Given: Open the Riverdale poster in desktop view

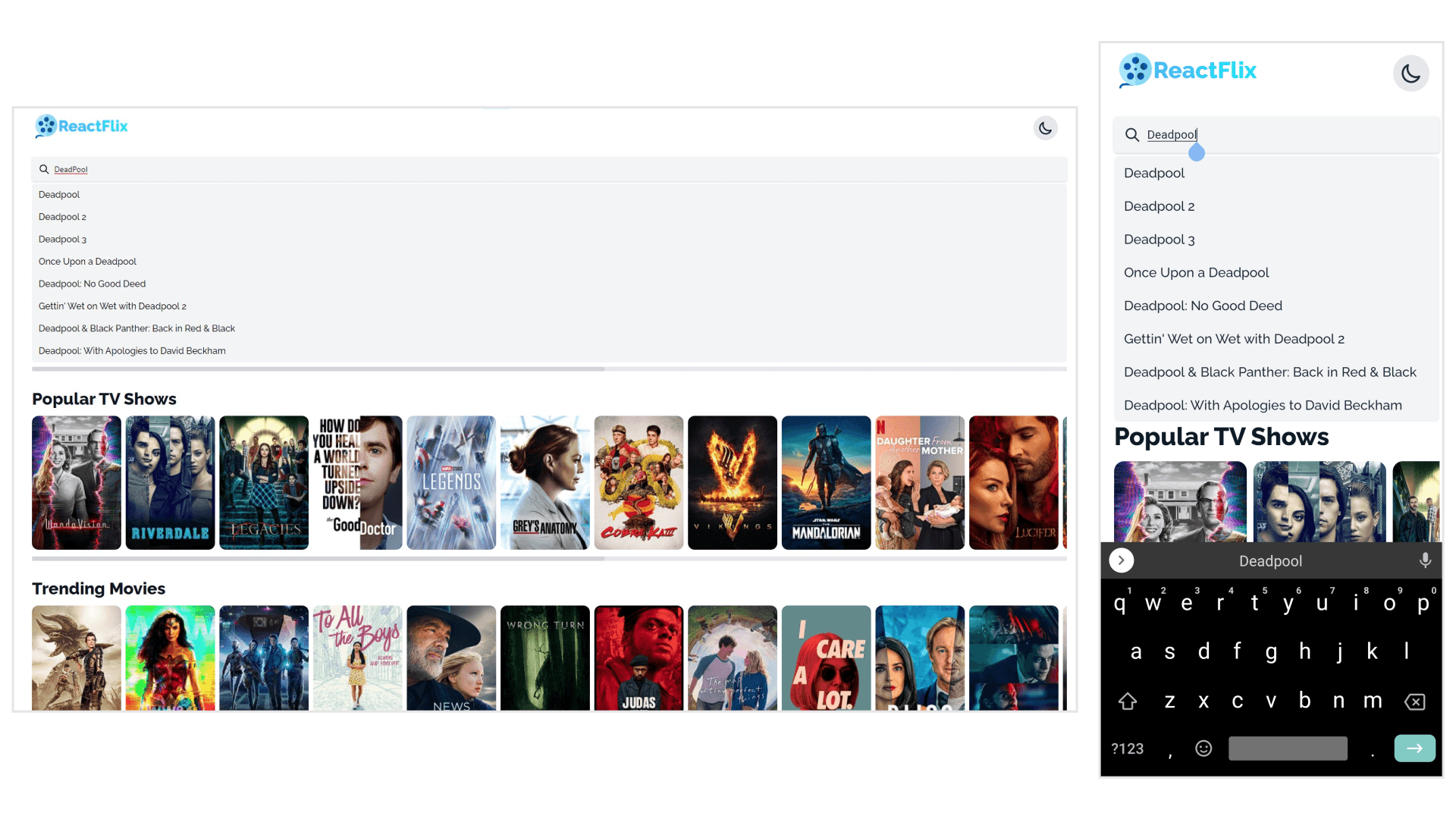Looking at the screenshot, I should [171, 482].
